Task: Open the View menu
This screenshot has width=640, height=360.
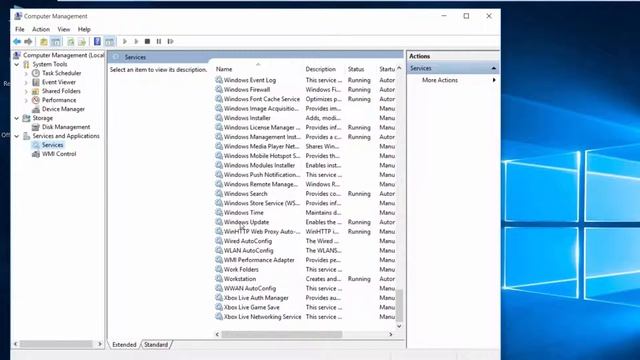Action: (x=64, y=29)
